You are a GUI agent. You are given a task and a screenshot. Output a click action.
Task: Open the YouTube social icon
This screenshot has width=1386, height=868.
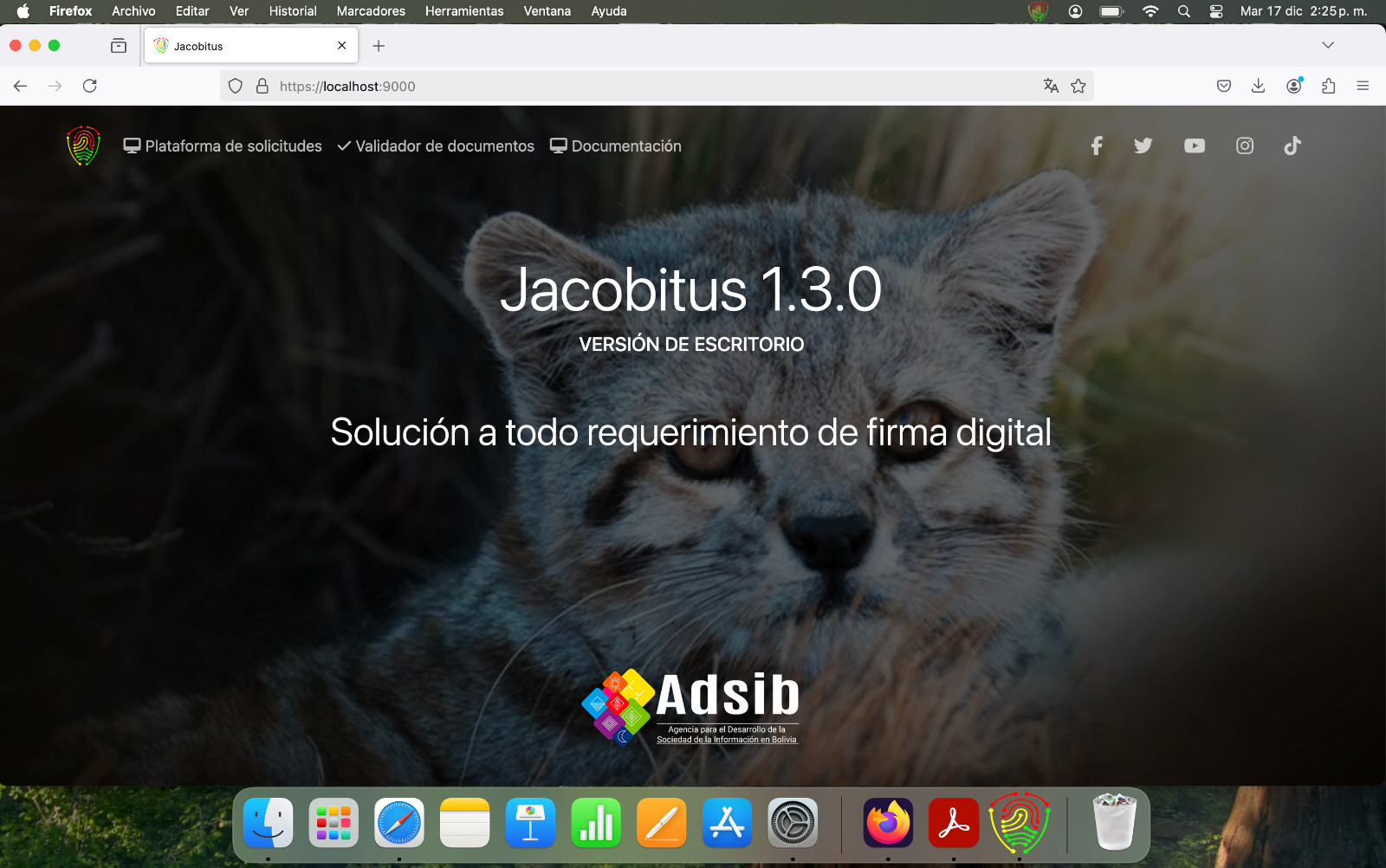coord(1194,146)
